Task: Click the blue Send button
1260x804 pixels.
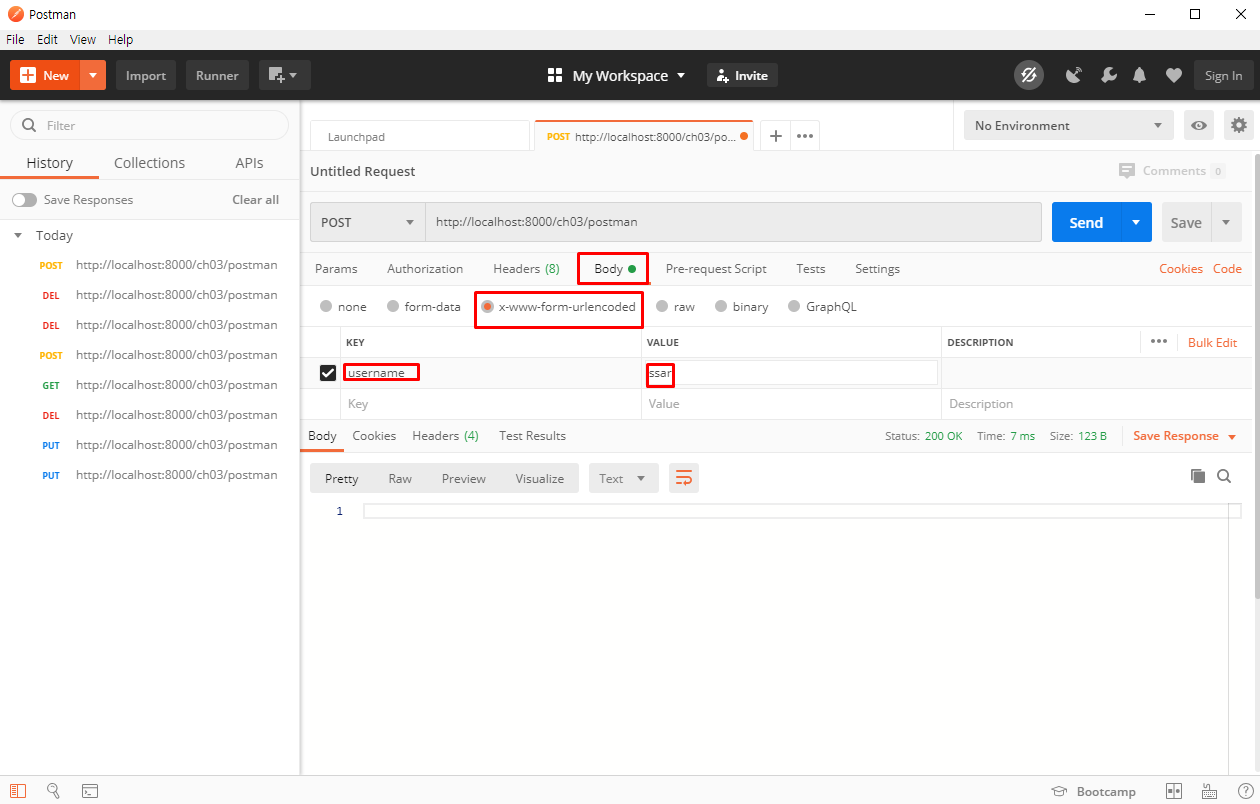Action: coord(1086,222)
